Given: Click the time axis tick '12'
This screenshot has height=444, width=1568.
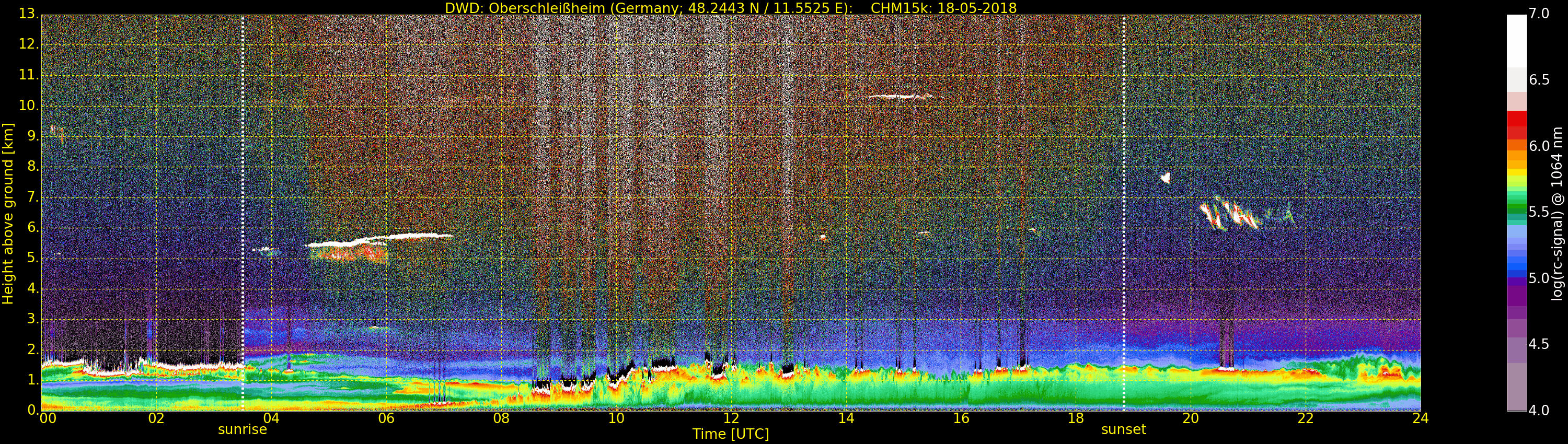Looking at the screenshot, I should click(731, 418).
